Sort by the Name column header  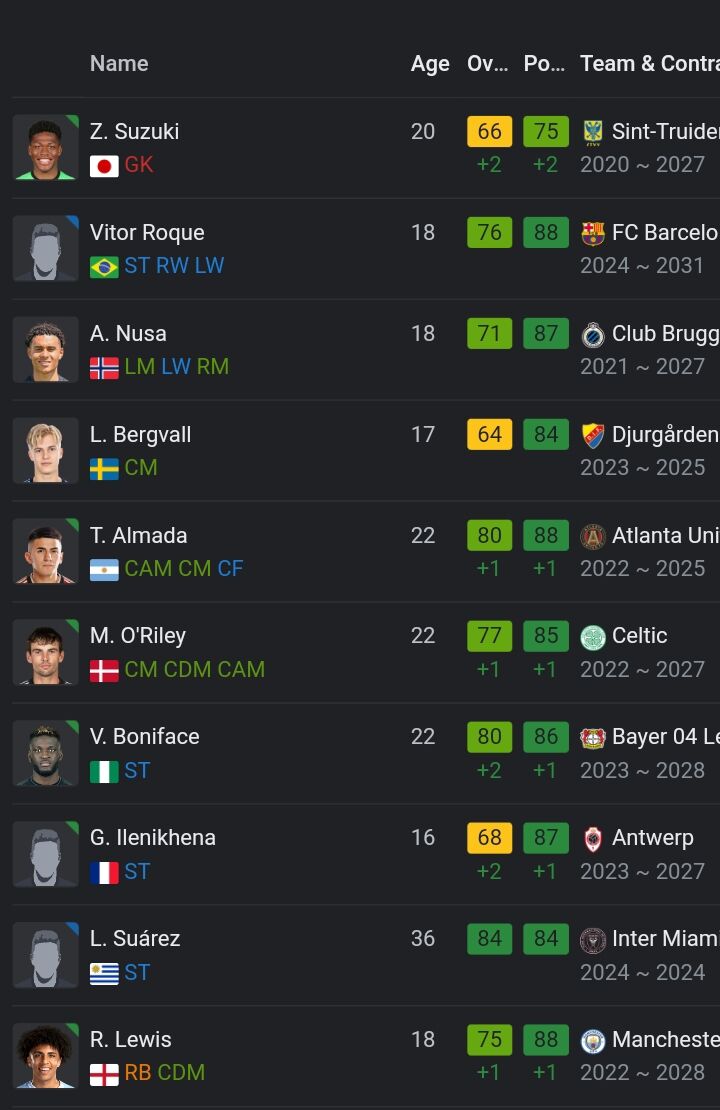pos(119,64)
